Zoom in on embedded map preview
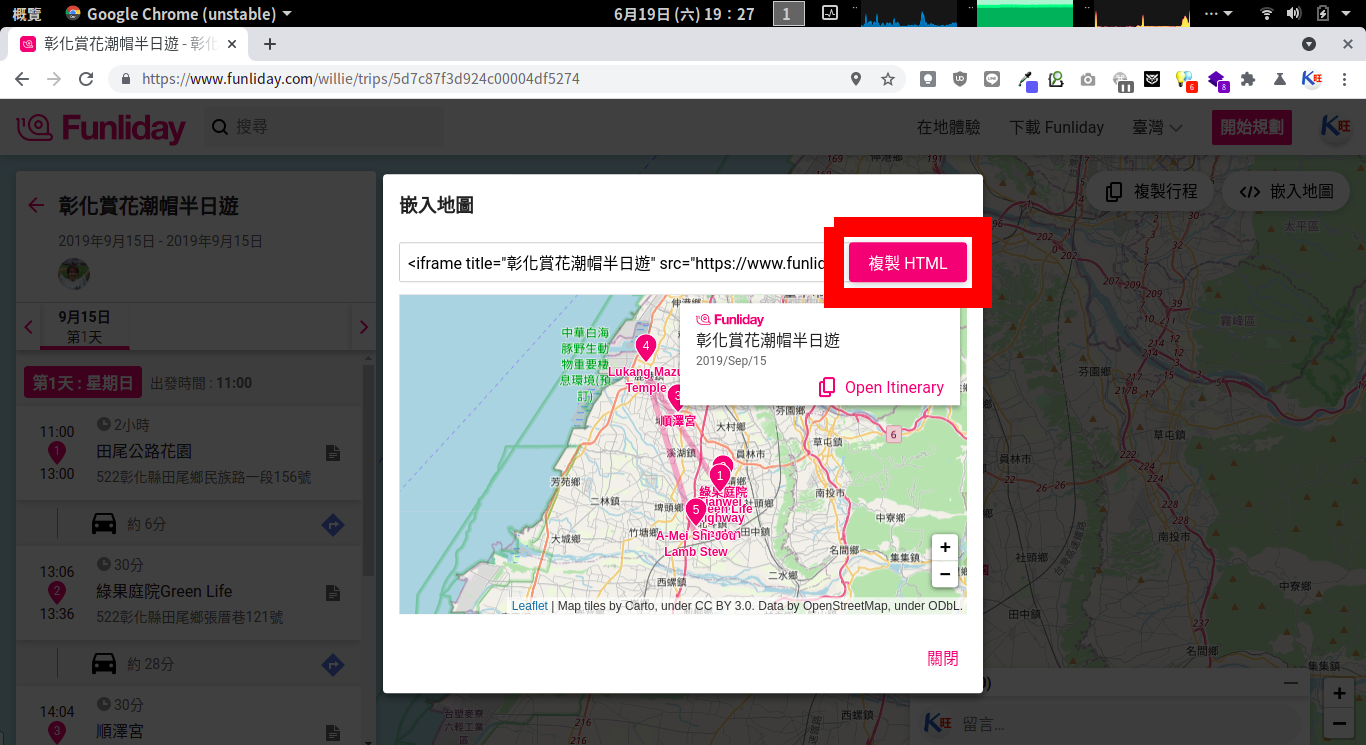This screenshot has width=1366, height=745. click(944, 547)
